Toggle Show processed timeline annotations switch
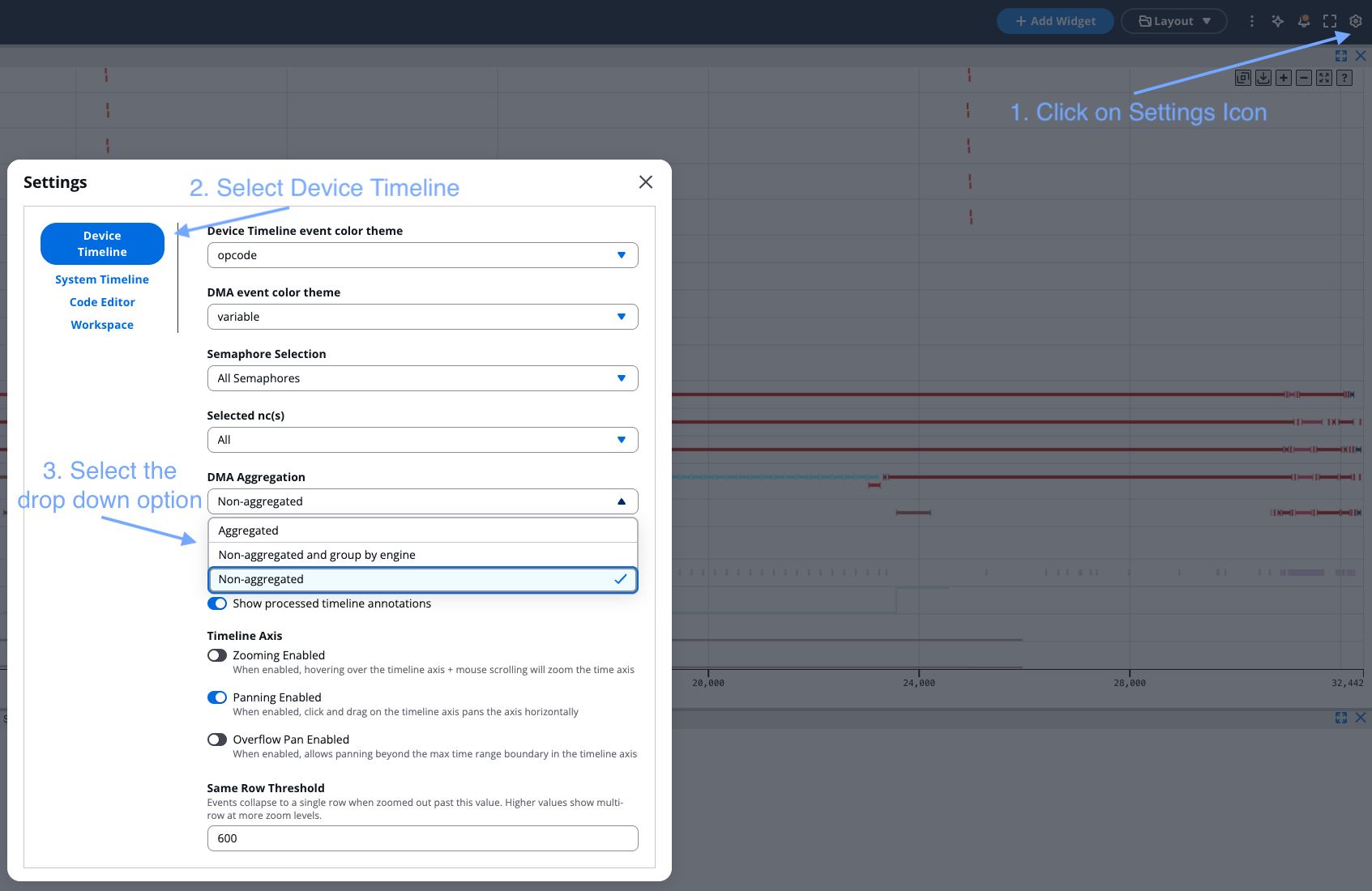The height and width of the screenshot is (891, 1372). pos(217,603)
